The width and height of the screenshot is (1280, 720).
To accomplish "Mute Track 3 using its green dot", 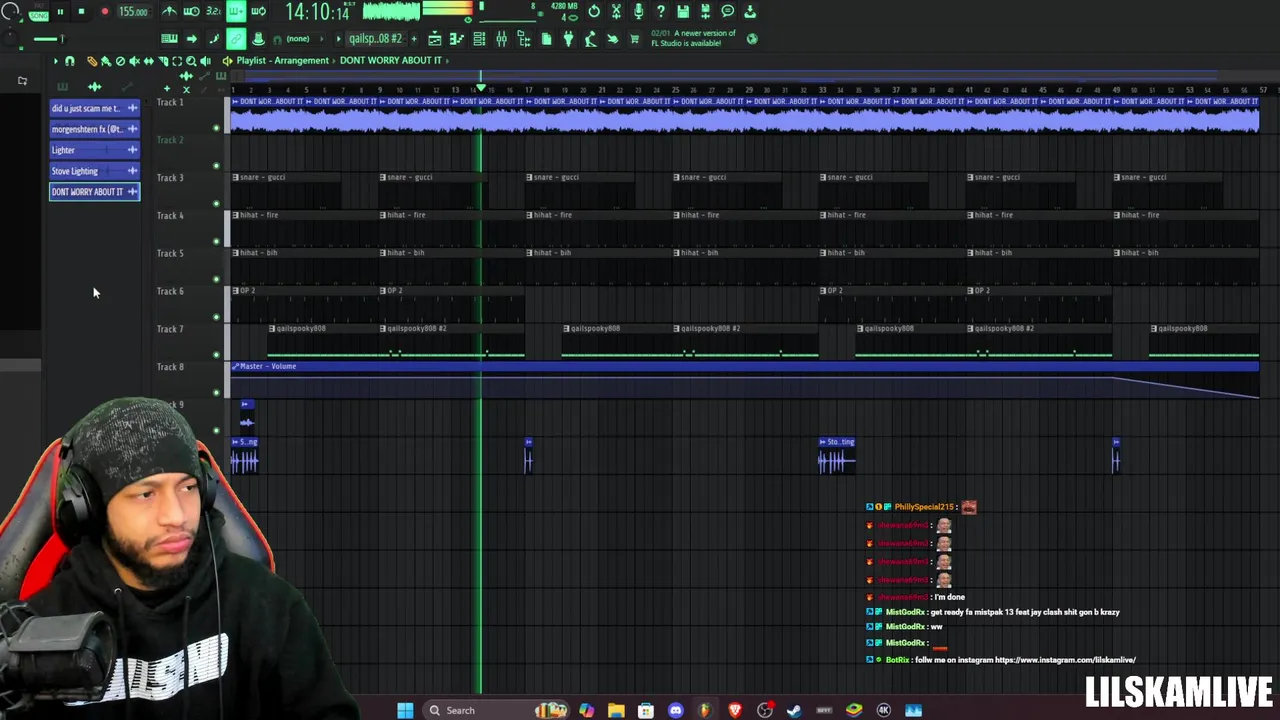I will [216, 204].
